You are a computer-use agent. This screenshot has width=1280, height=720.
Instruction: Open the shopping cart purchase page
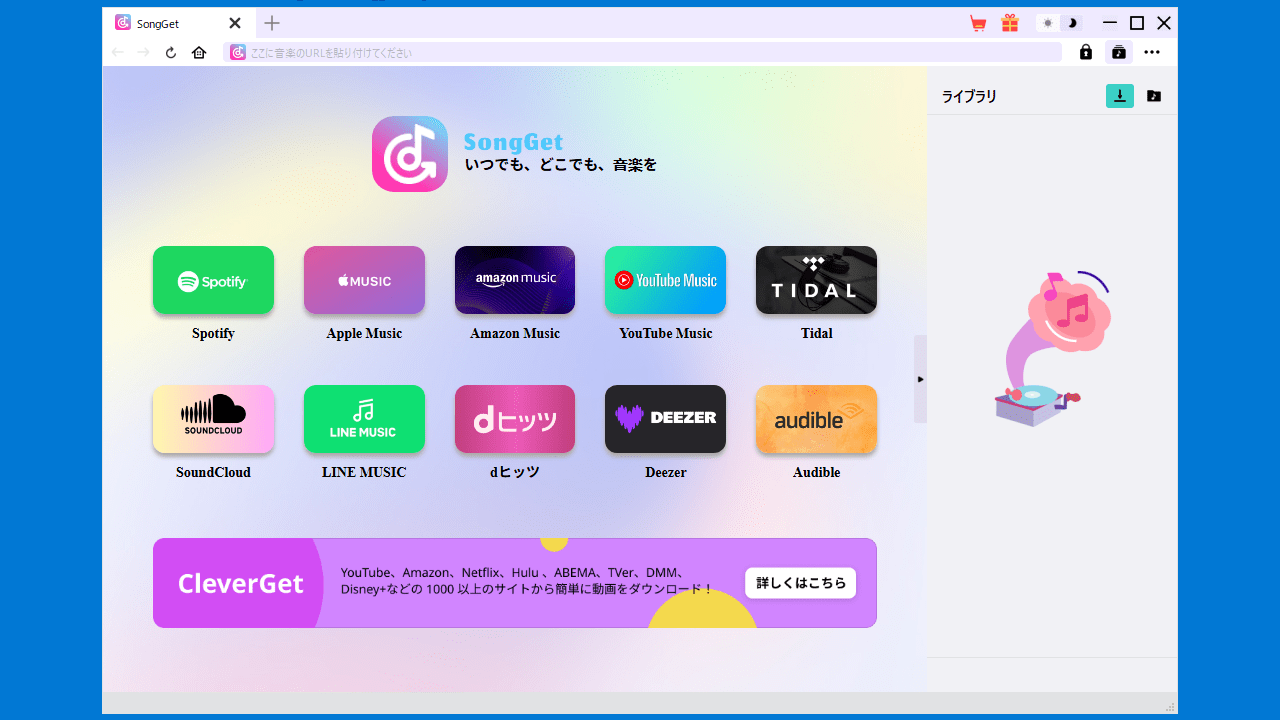click(977, 22)
